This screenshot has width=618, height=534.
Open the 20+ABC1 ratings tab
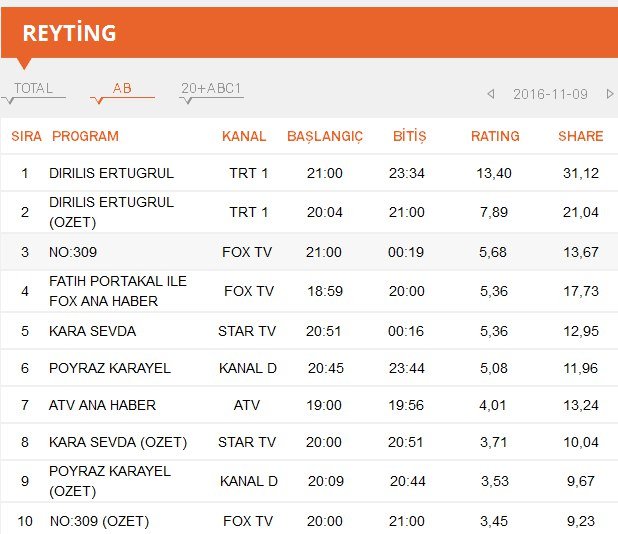[211, 88]
